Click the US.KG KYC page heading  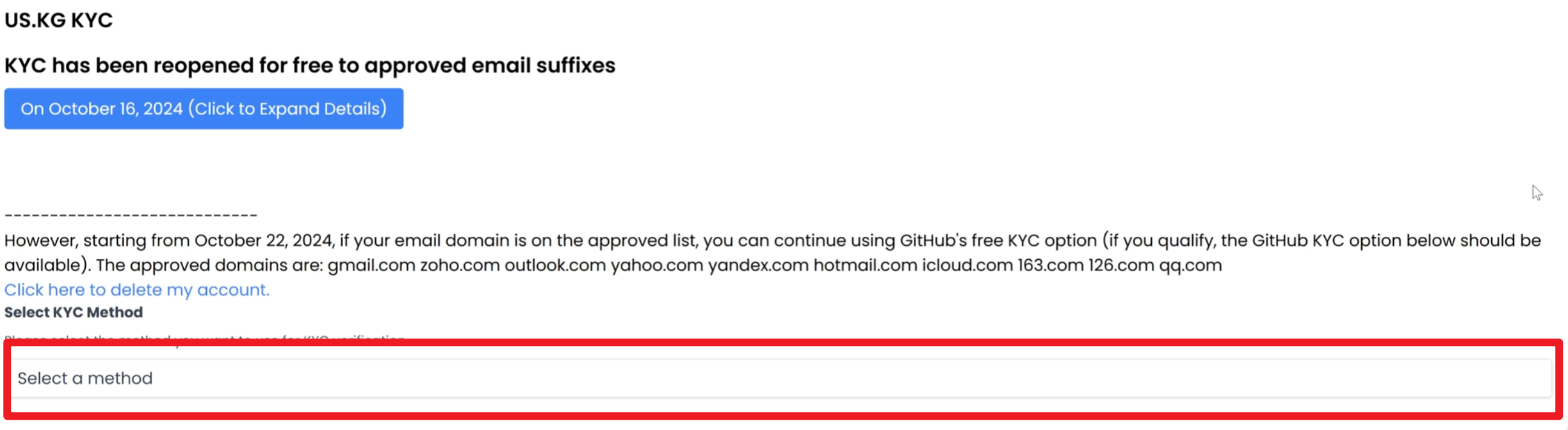[x=58, y=20]
